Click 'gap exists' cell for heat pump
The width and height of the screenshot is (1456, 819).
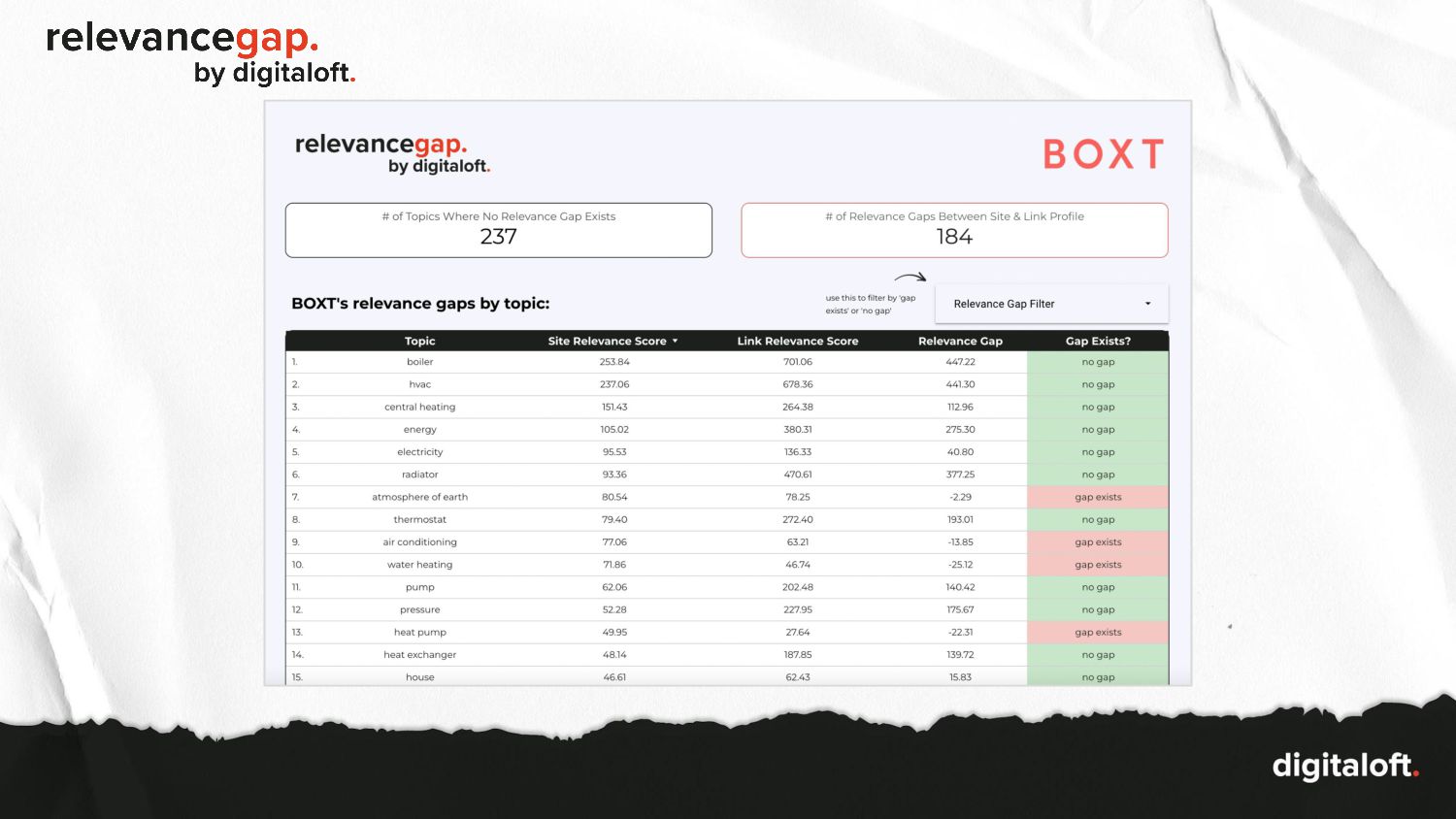pyautogui.click(x=1098, y=632)
